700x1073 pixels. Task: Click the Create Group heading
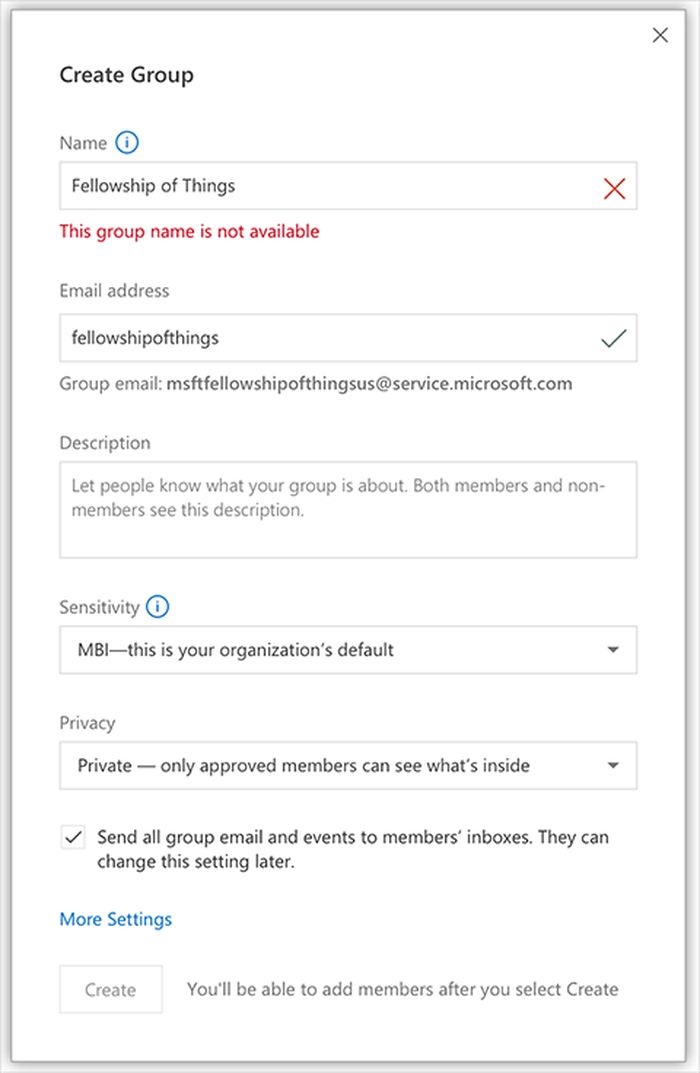click(127, 75)
